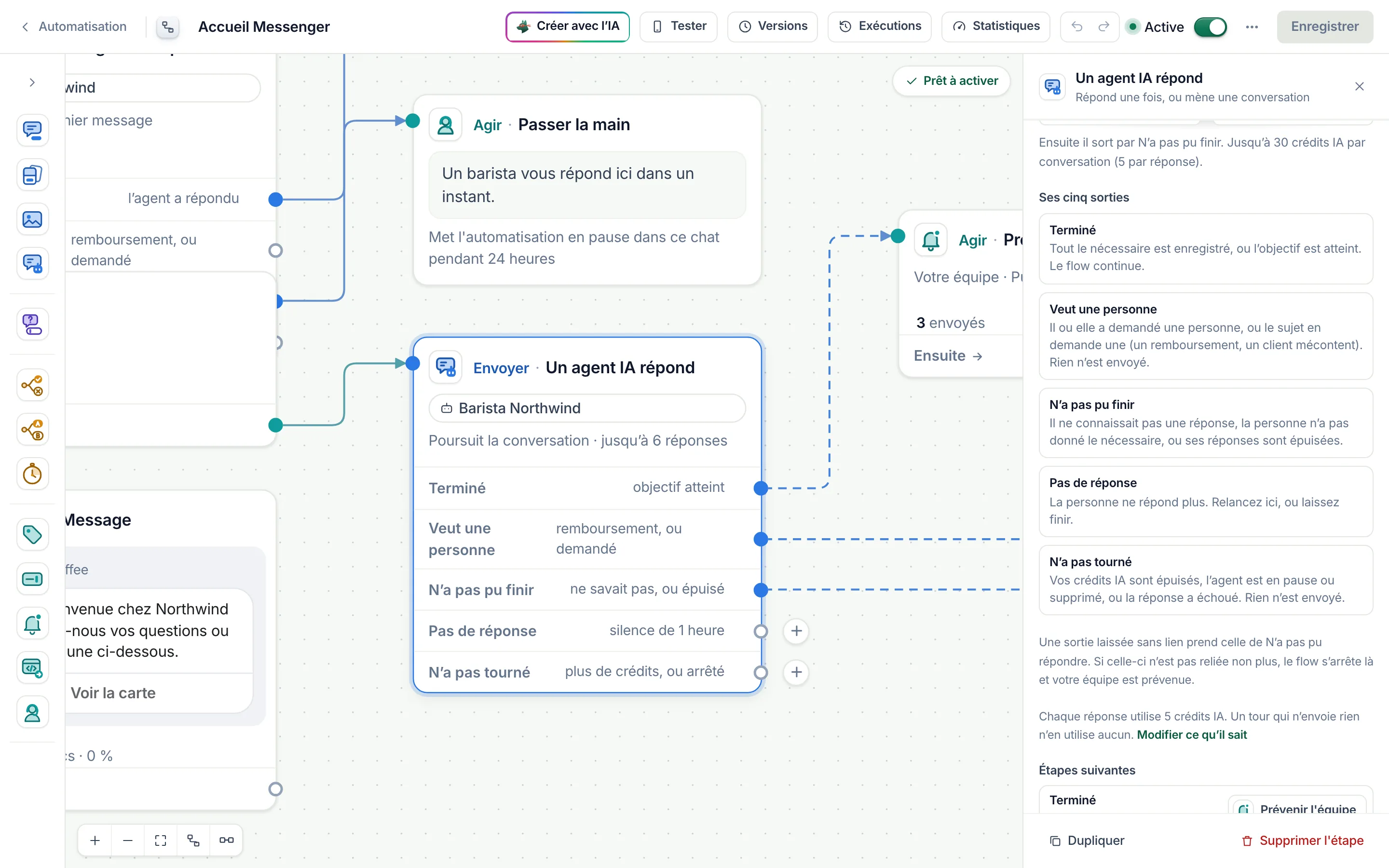Select the tag step icon in sidebar
Image resolution: width=1389 pixels, height=868 pixels.
(32, 535)
